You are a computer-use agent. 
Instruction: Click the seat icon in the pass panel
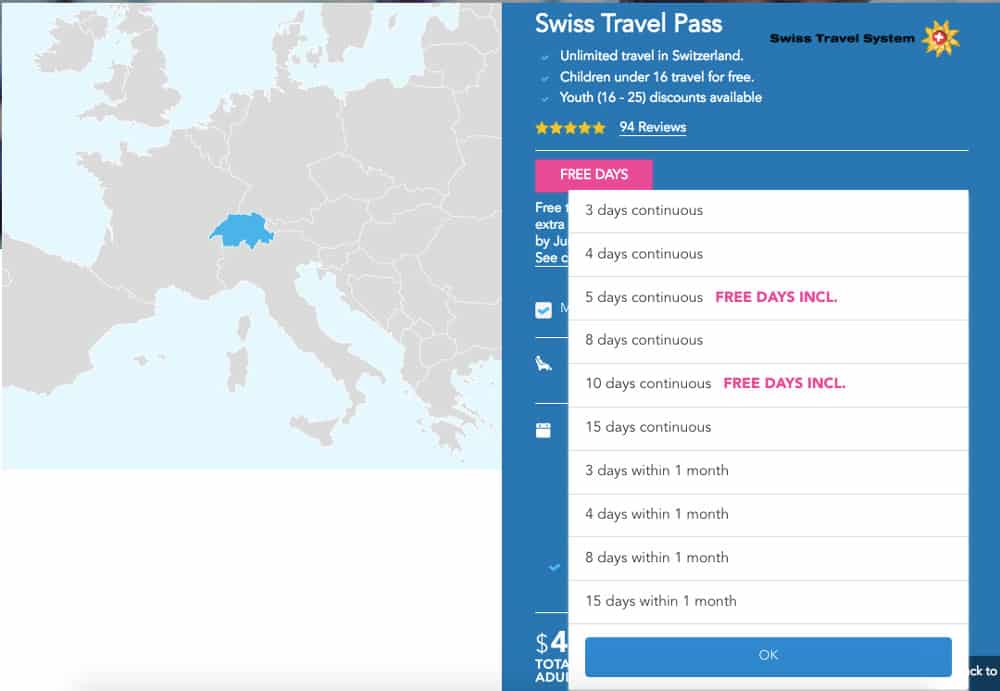pos(543,364)
